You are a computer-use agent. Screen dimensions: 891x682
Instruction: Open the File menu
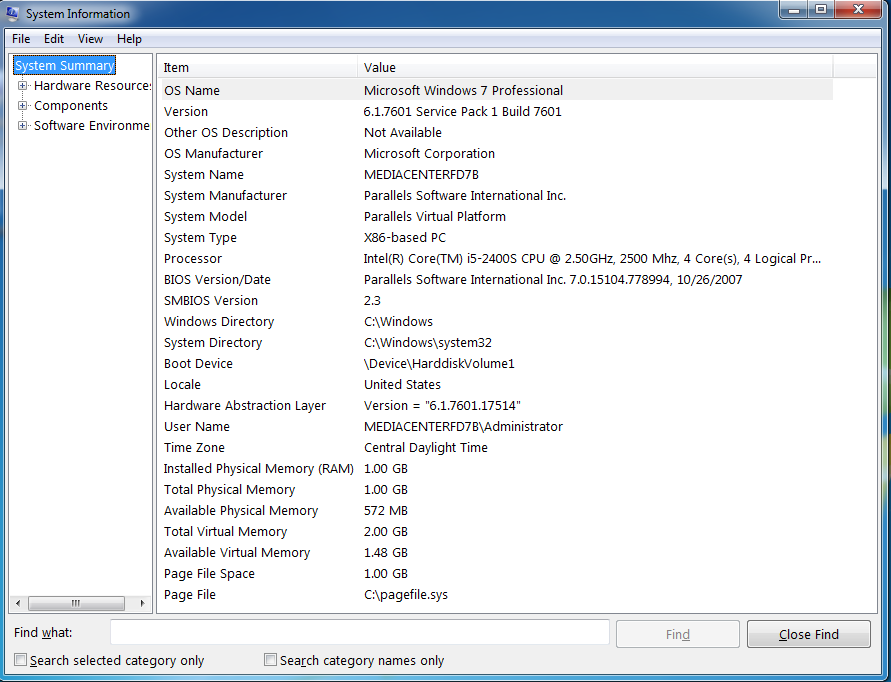pyautogui.click(x=20, y=38)
